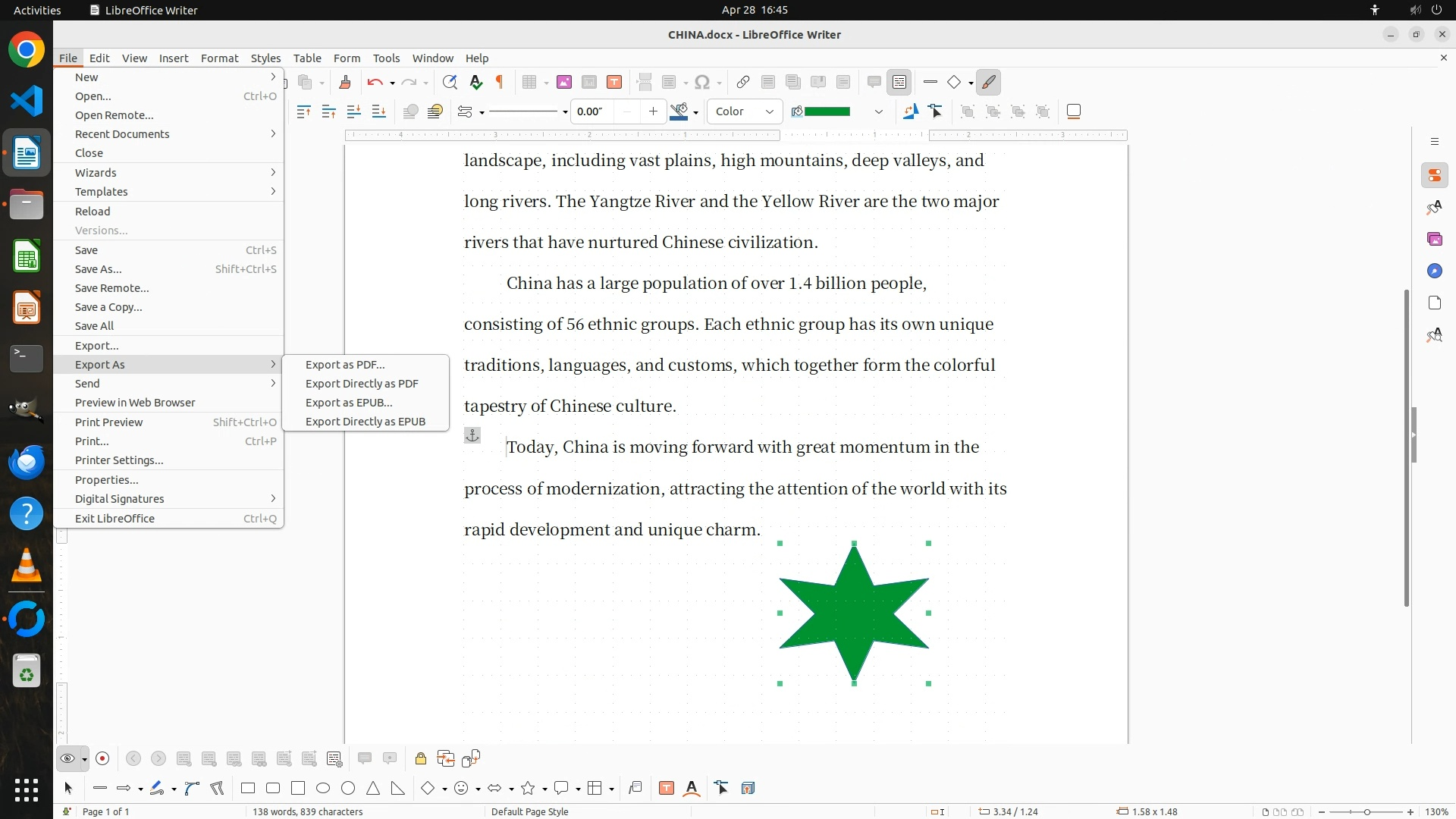Click Export as EPUB... entry
The image size is (1456, 819).
point(349,403)
